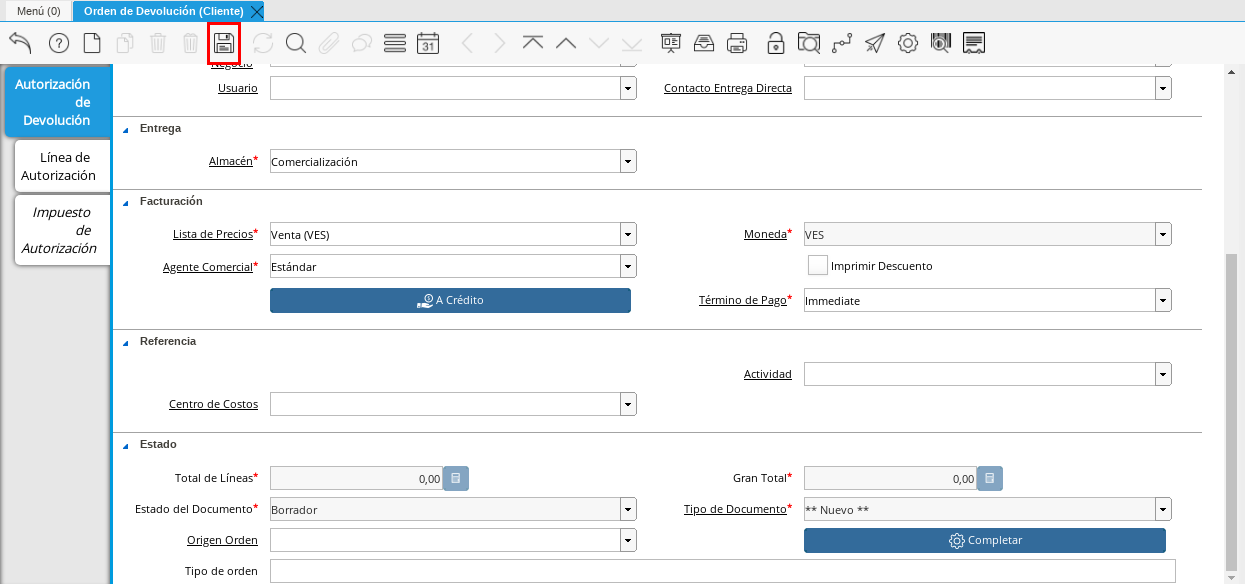This screenshot has width=1245, height=584.
Task: Open help via the question mark icon
Action: pyautogui.click(x=59, y=43)
